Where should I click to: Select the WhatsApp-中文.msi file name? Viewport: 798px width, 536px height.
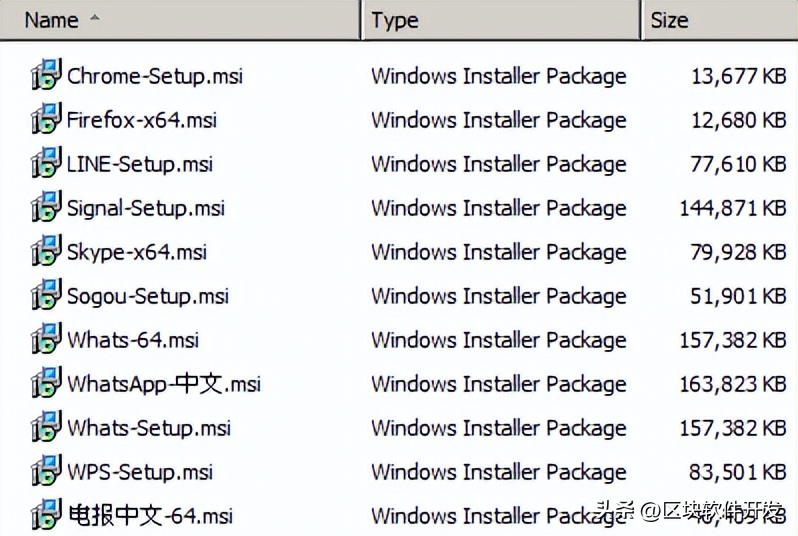(x=164, y=384)
